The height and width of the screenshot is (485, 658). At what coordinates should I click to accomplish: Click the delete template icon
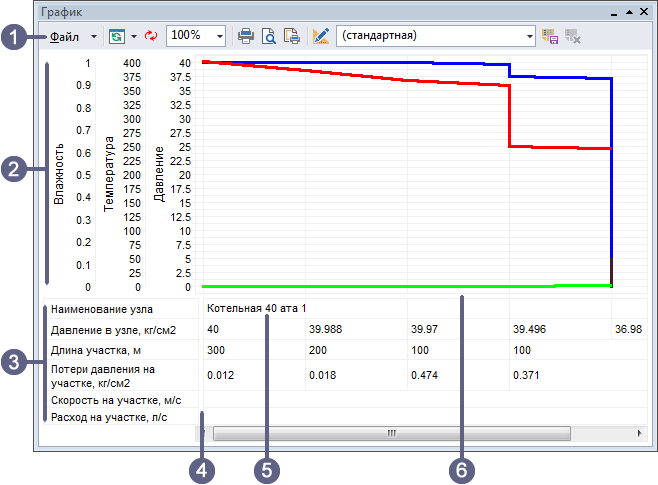click(x=573, y=36)
